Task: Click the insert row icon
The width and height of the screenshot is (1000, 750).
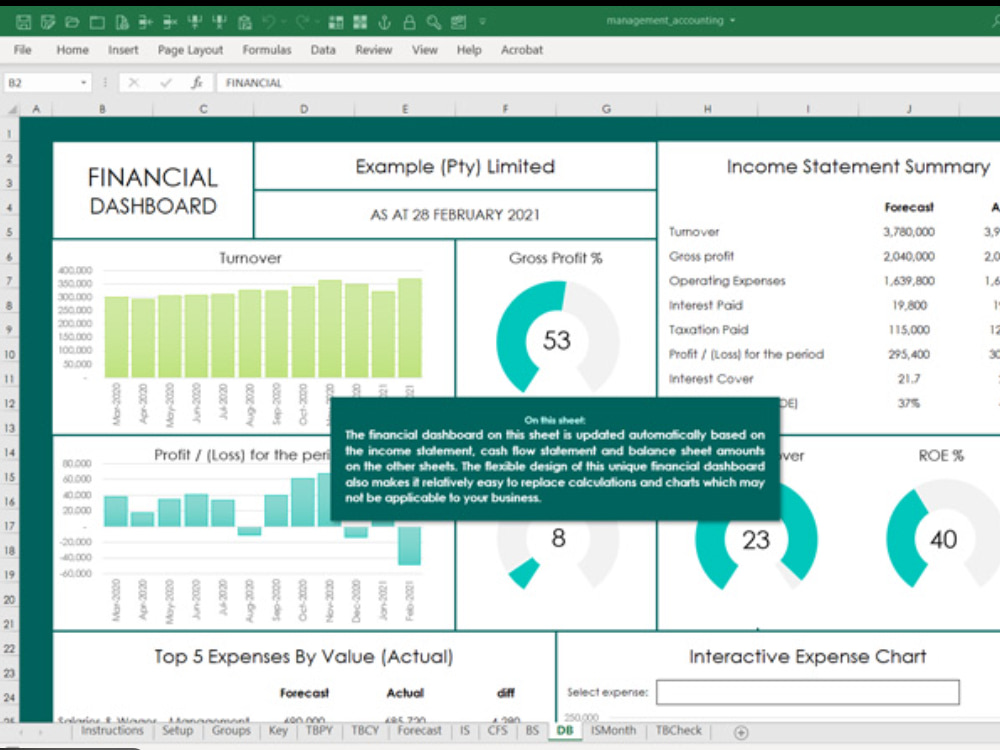Action: click(x=146, y=22)
